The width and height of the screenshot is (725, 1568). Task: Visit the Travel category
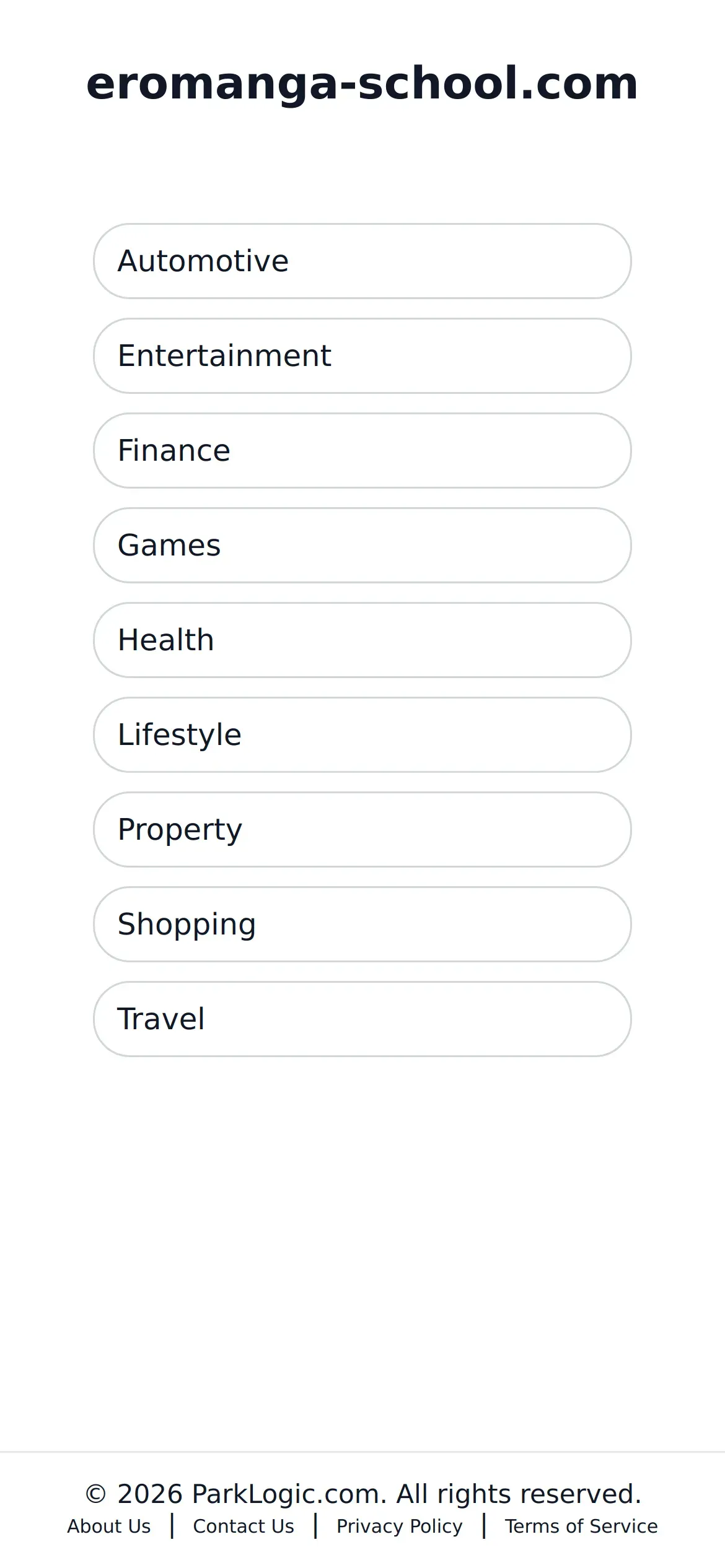point(362,1019)
